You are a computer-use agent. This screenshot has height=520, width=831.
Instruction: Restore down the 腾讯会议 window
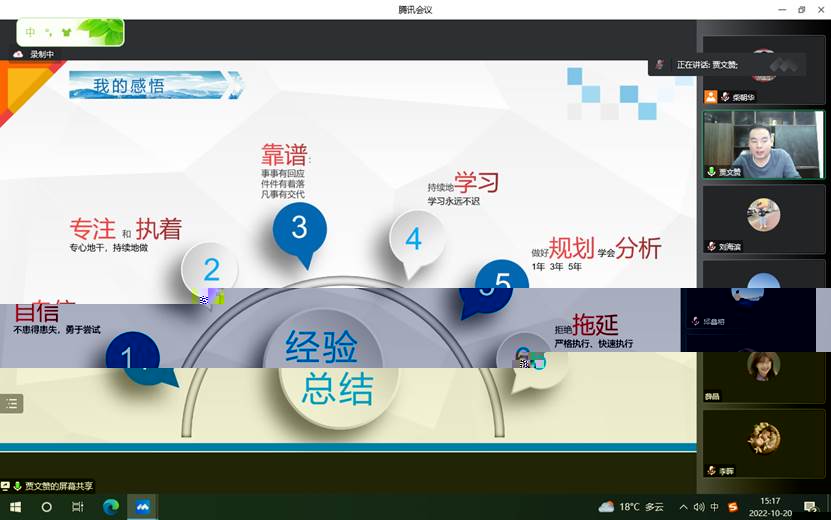click(x=802, y=10)
